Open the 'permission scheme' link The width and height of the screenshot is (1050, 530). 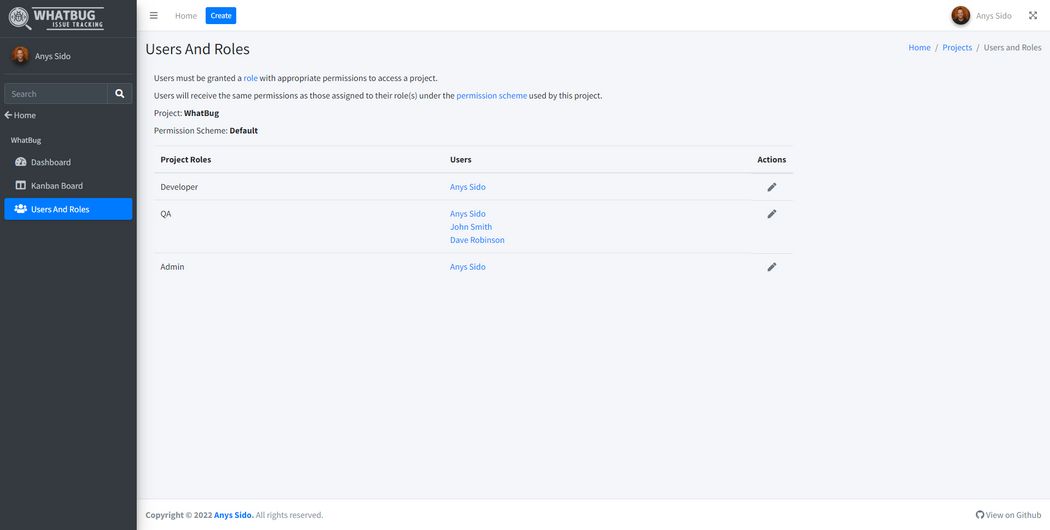pyautogui.click(x=491, y=96)
